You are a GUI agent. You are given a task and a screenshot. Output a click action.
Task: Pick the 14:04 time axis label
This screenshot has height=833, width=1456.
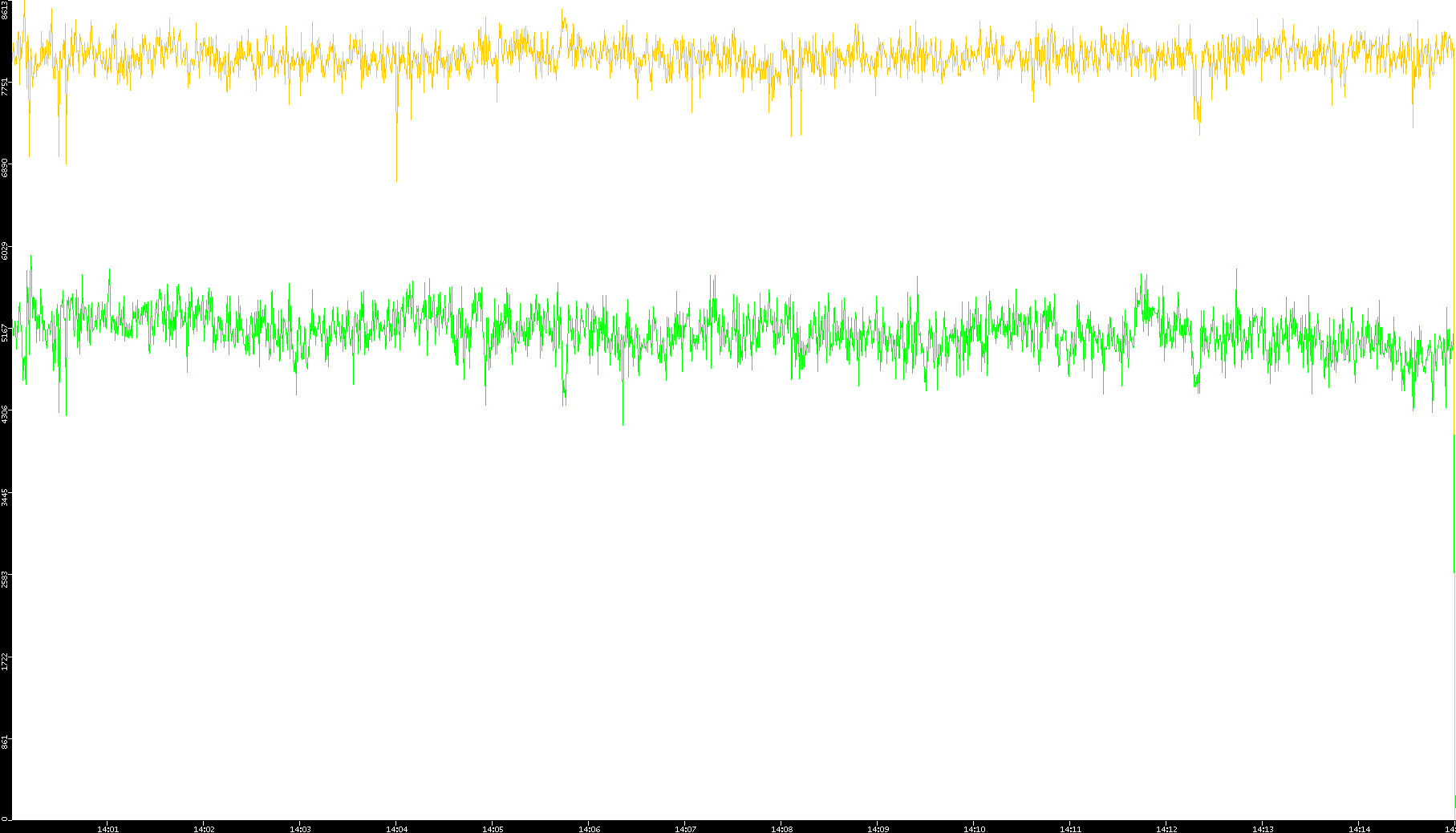pos(397,829)
